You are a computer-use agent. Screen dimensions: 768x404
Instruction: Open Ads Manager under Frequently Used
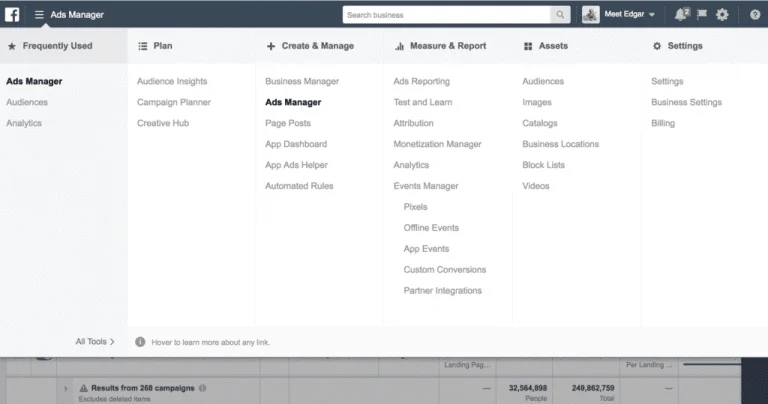pos(34,81)
